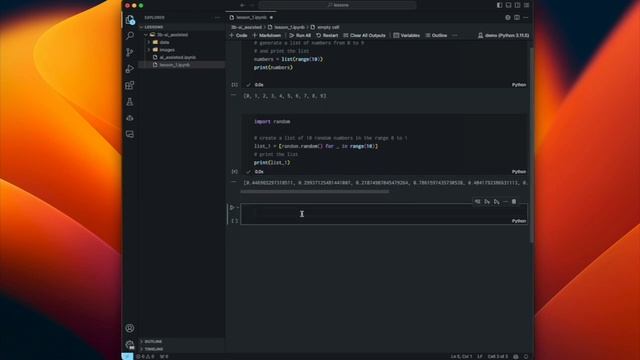This screenshot has width=640, height=360.
Task: Open editor More Actions ellipsis
Action: click(526, 18)
